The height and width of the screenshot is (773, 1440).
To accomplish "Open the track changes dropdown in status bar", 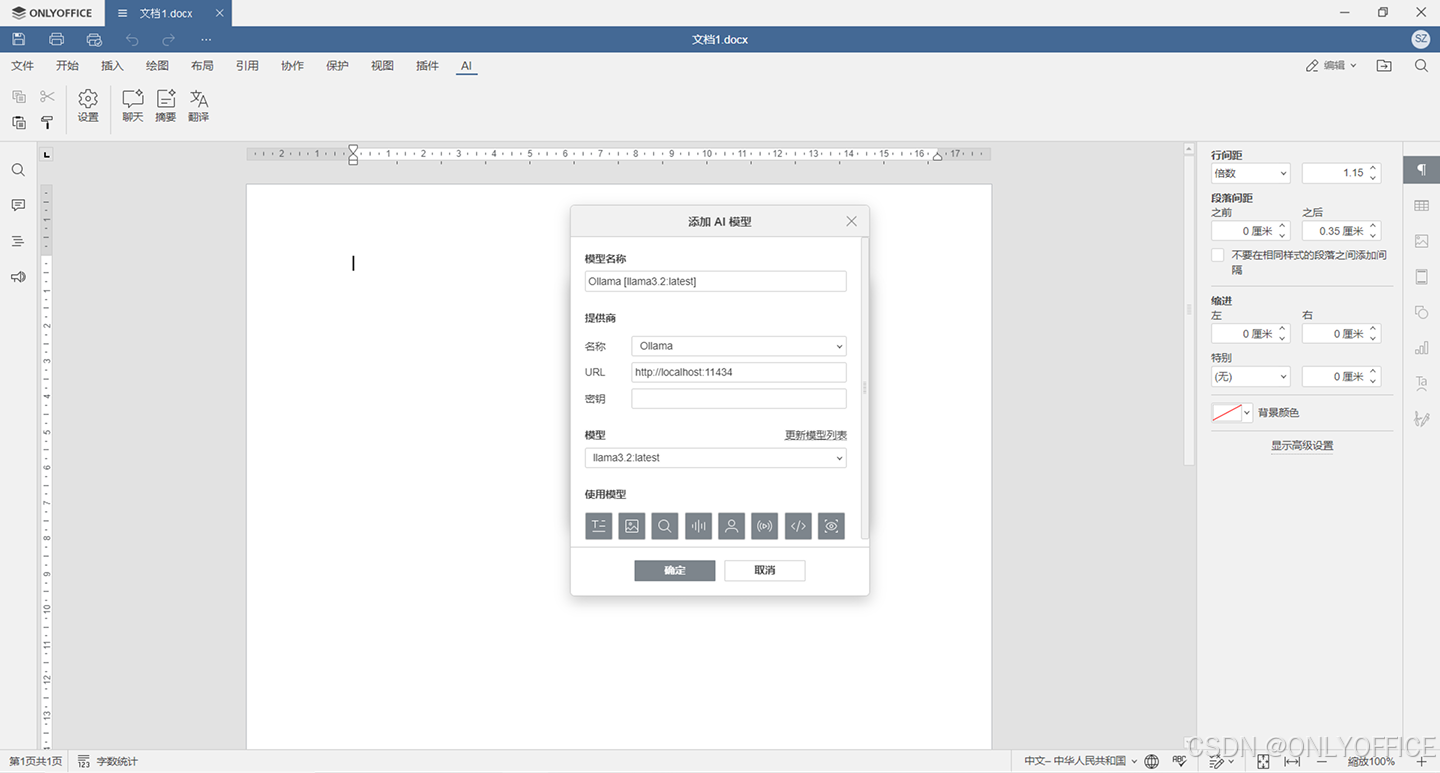I will click(1222, 762).
